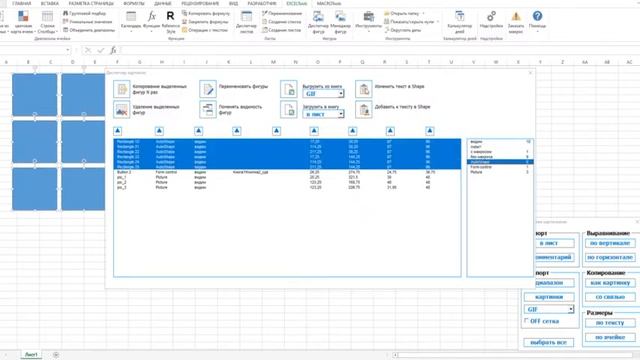The image size is (640, 360).
Task: Open Операции с текстом command
Action: tap(205, 30)
